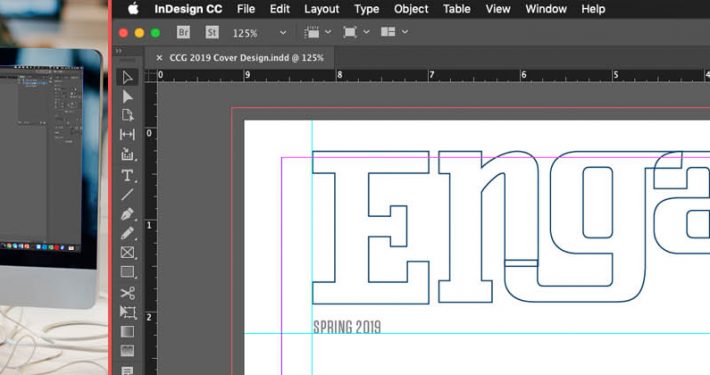Select the Type tool
The height and width of the screenshot is (375, 710).
coord(127,175)
